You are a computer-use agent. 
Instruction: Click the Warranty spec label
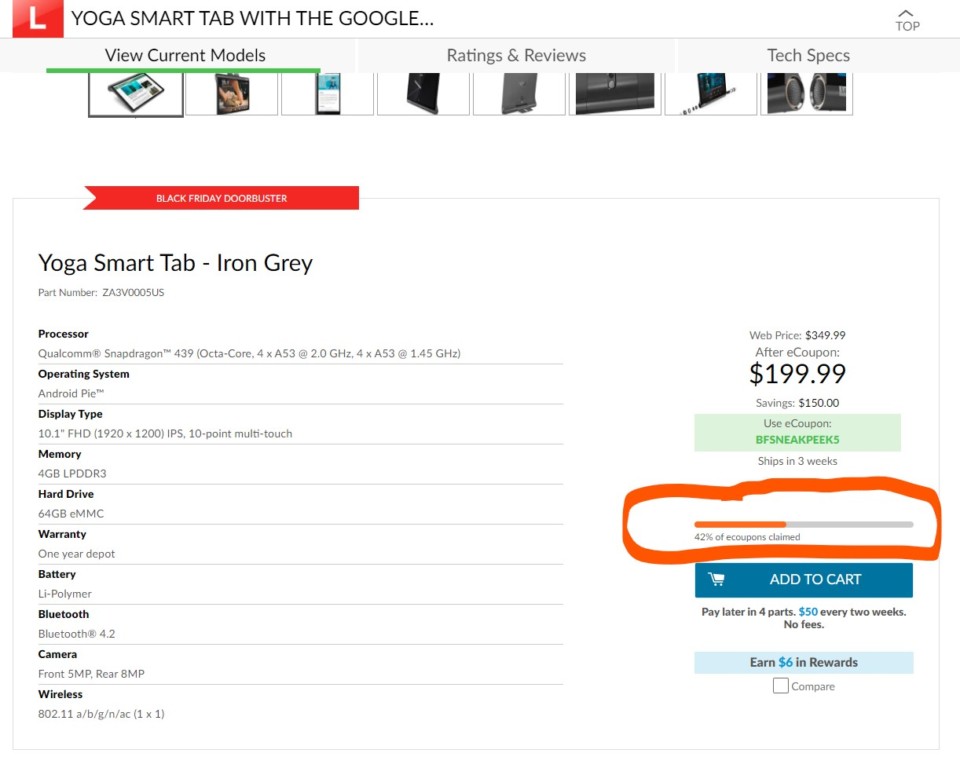(62, 534)
